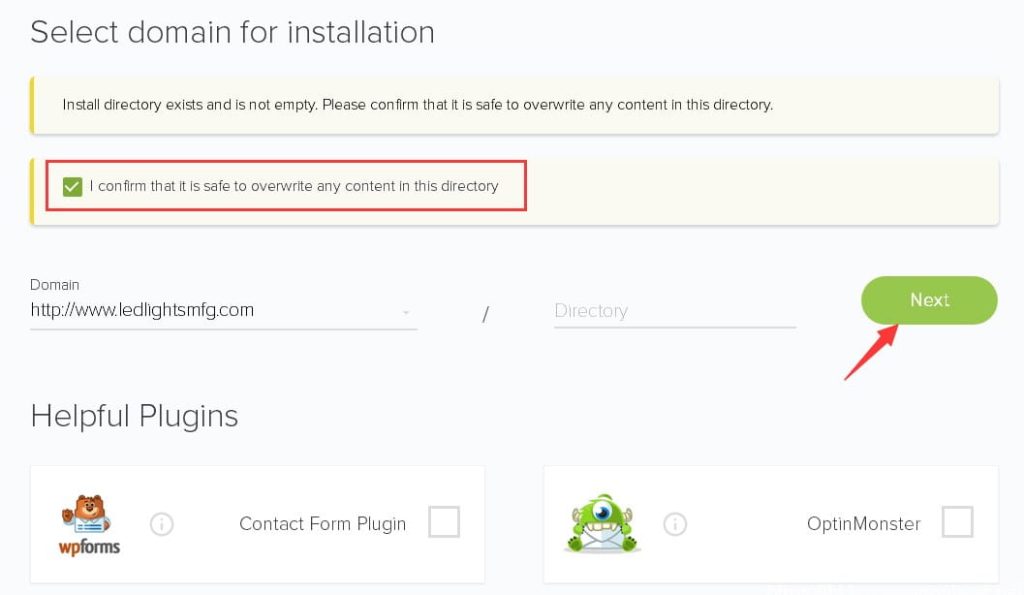Click the "Select domain for installation" heading
This screenshot has width=1024, height=595.
tap(232, 32)
